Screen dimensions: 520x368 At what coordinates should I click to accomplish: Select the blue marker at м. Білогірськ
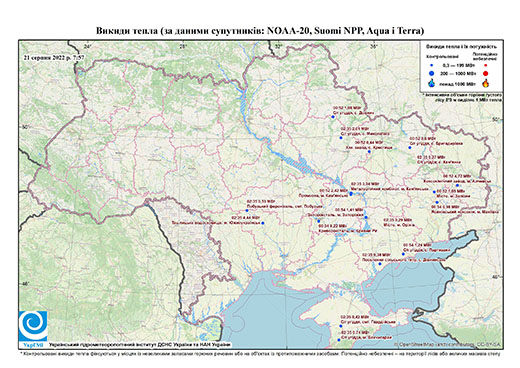pyautogui.click(x=339, y=340)
